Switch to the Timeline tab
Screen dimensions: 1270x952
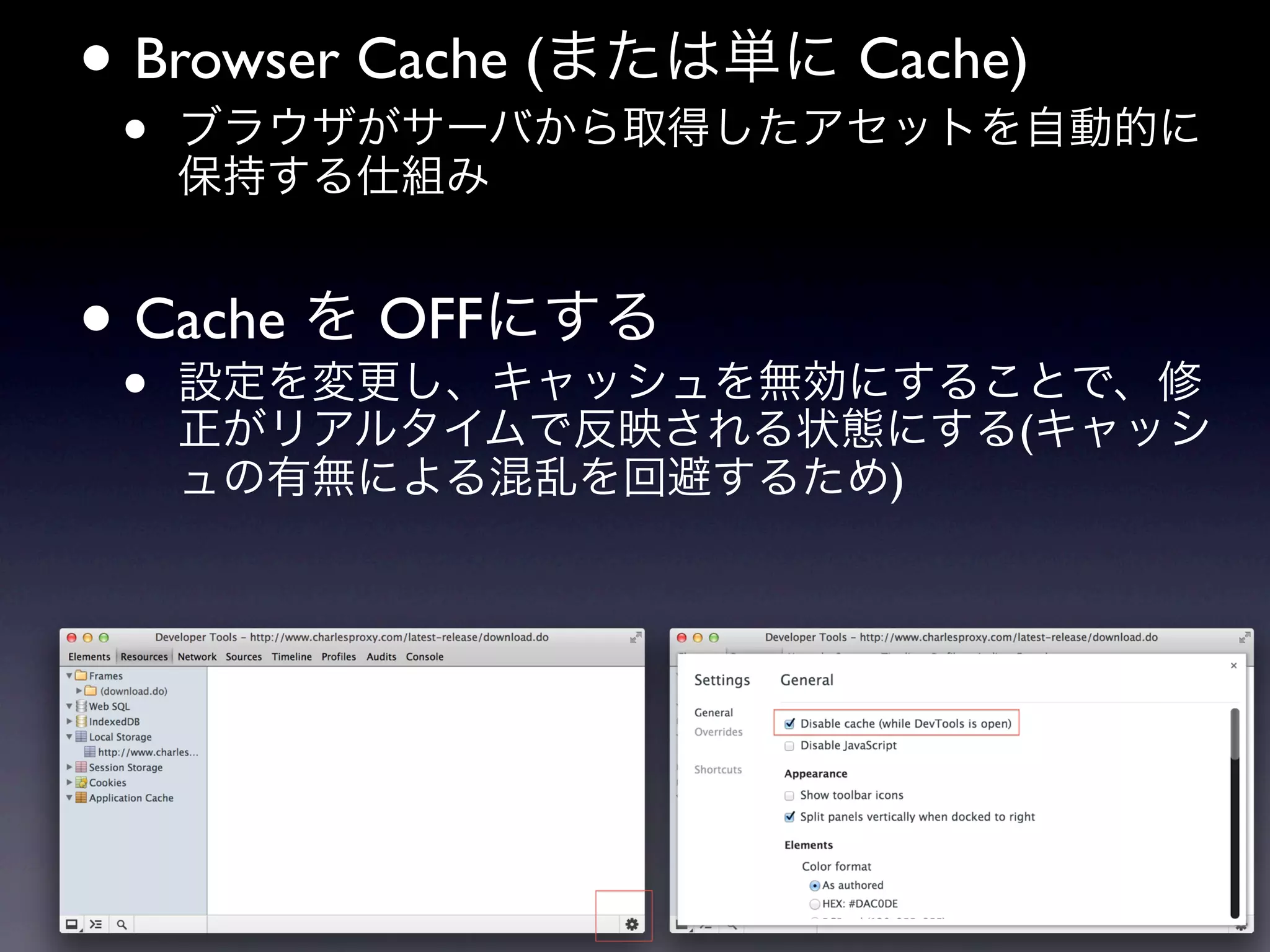(291, 656)
